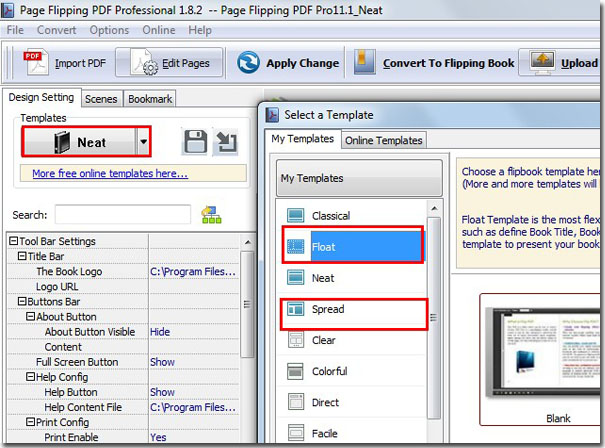Image resolution: width=605 pixels, height=448 pixels.
Task: Select the Spread template icon
Action: (x=296, y=309)
